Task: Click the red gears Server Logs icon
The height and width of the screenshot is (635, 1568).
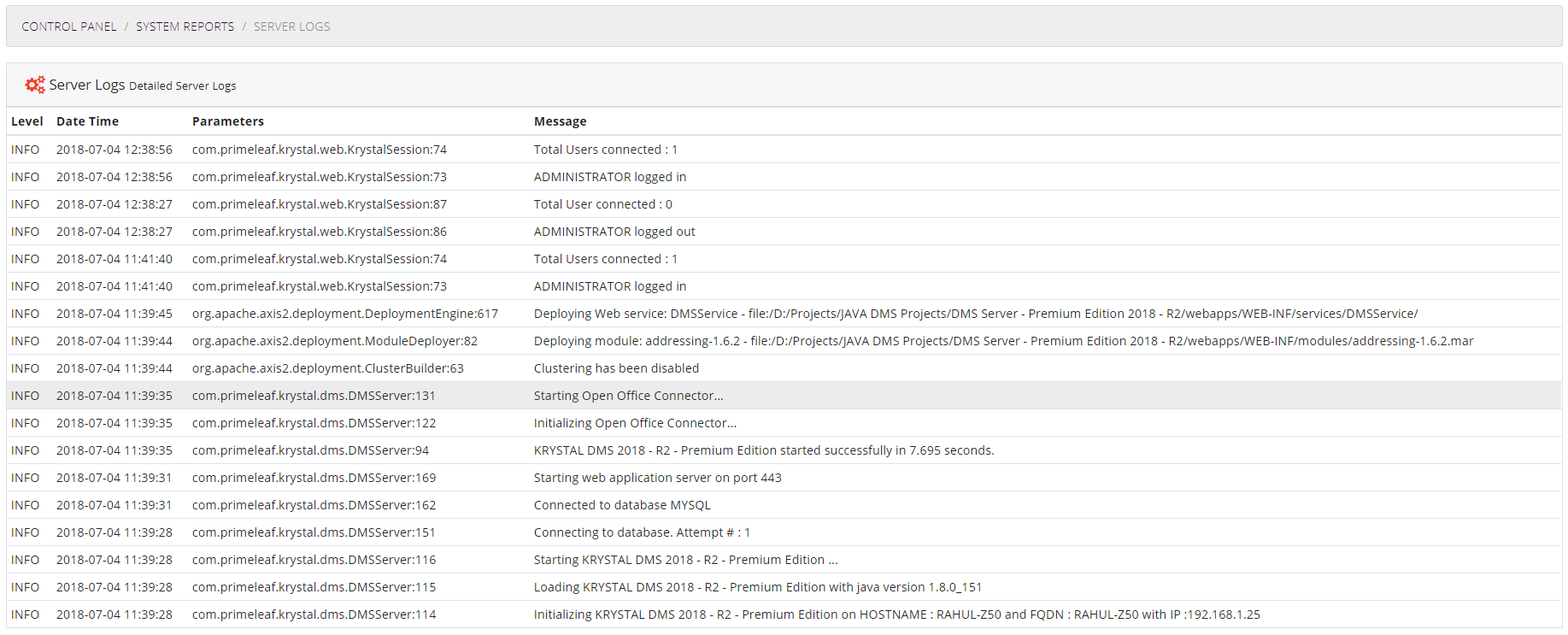Action: pyautogui.click(x=35, y=85)
